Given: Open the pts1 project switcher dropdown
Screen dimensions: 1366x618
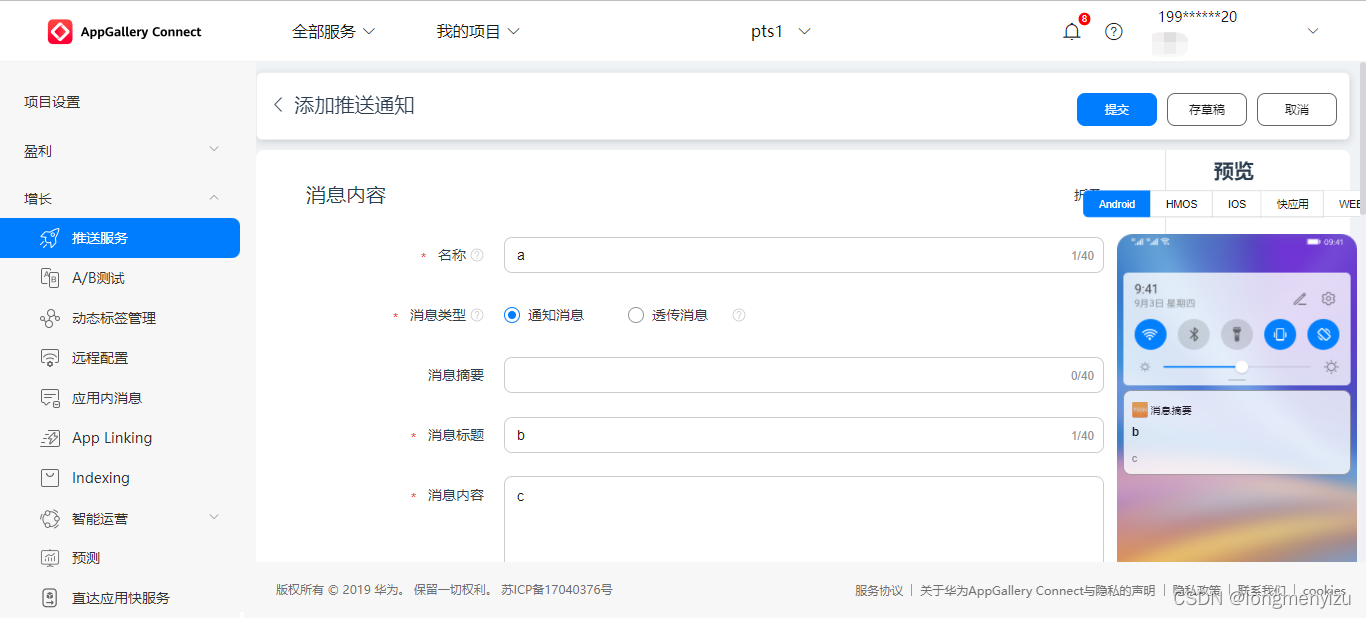Looking at the screenshot, I should coord(781,31).
